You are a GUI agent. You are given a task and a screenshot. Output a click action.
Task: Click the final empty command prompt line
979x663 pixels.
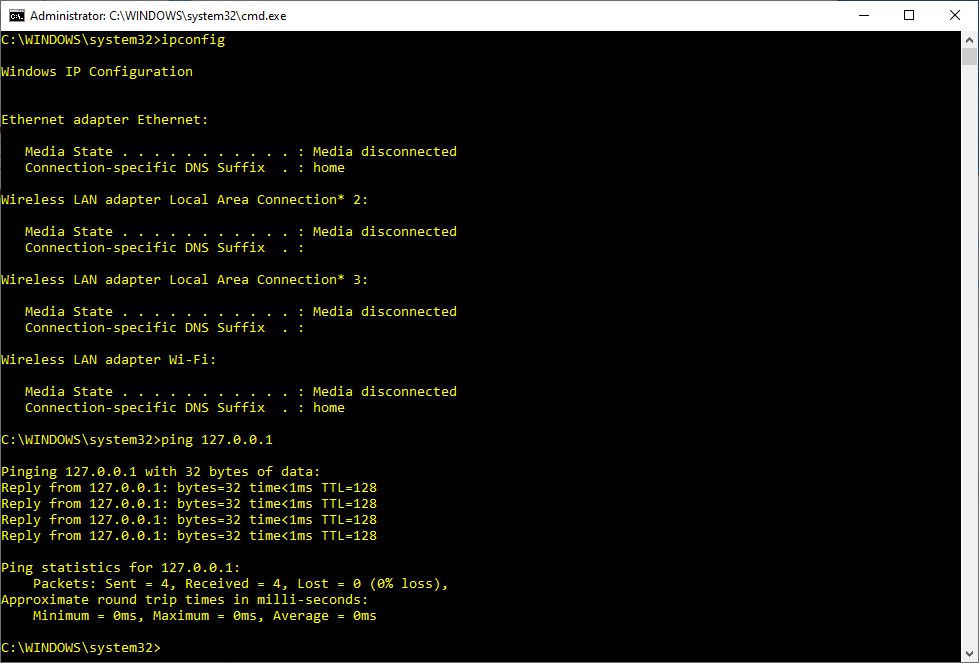[81, 648]
